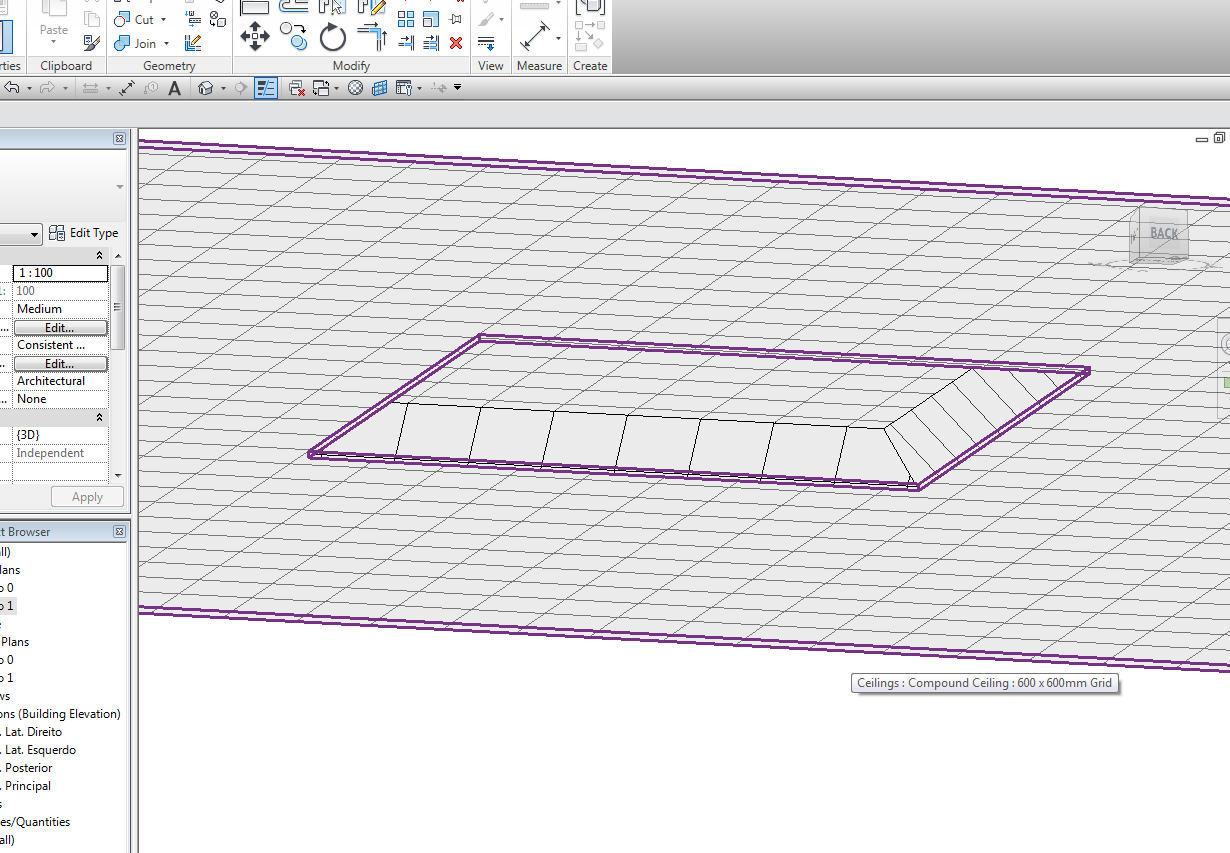Click the first Edit... button in Properties
This screenshot has width=1230, height=853.
tap(60, 327)
